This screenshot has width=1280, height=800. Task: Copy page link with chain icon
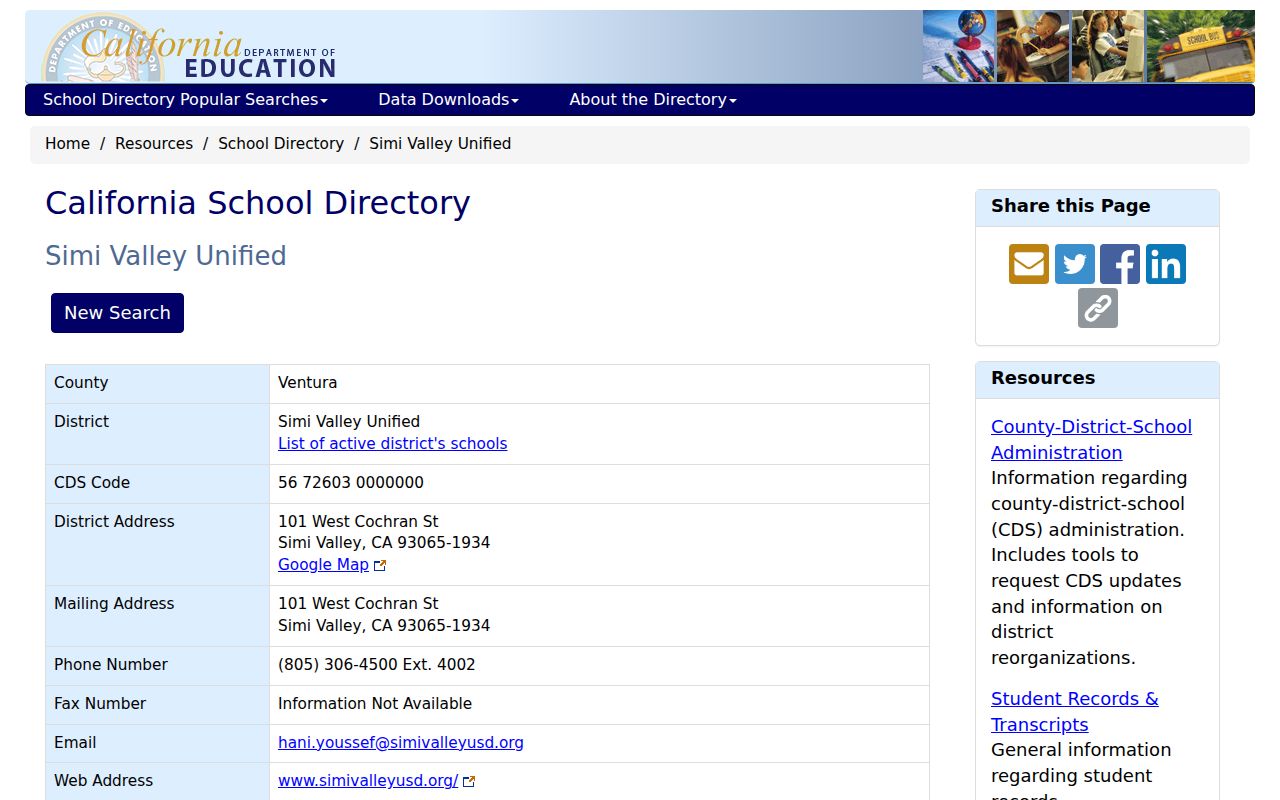click(1098, 308)
